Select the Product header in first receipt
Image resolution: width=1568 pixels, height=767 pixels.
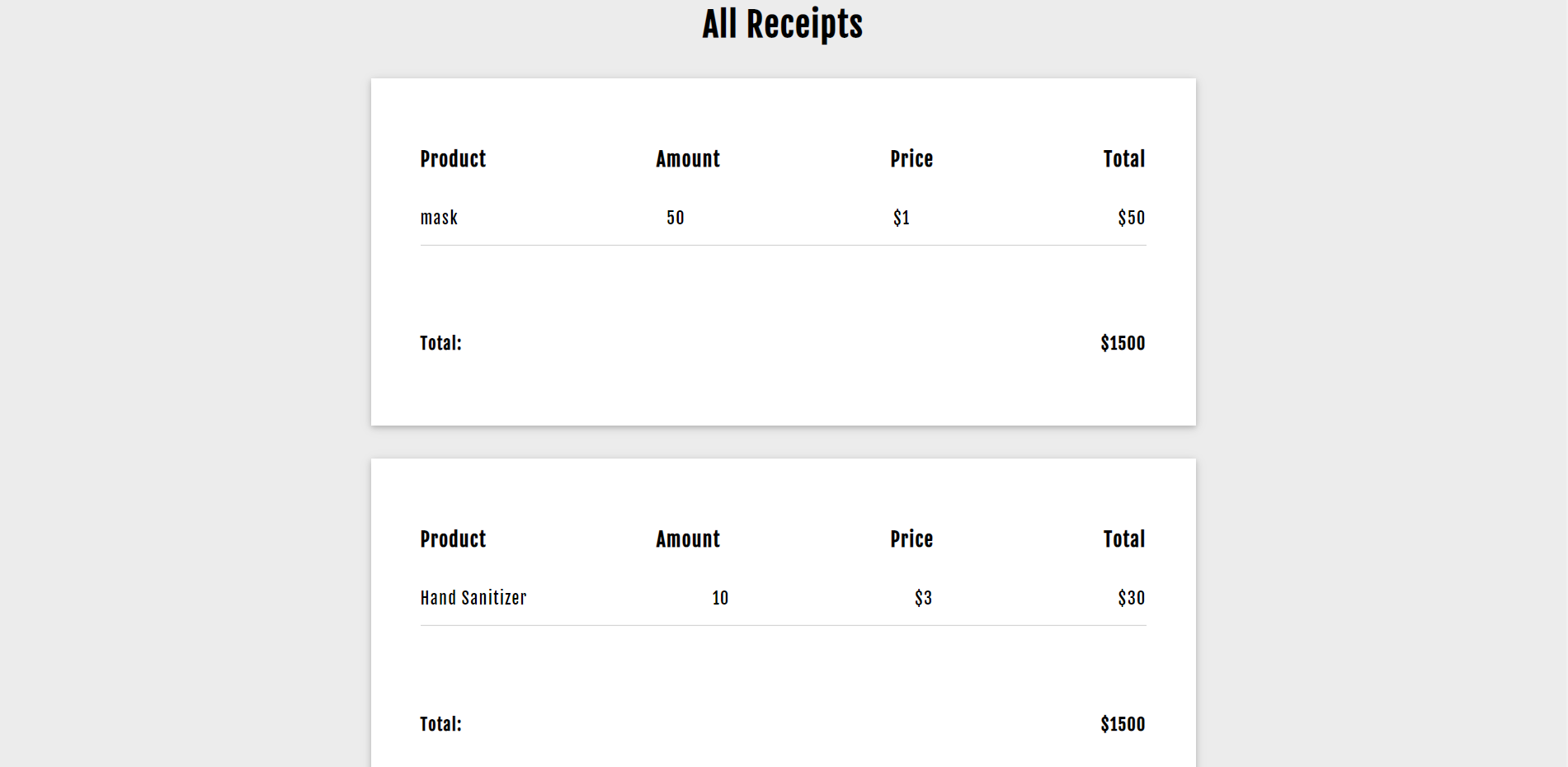[x=453, y=159]
